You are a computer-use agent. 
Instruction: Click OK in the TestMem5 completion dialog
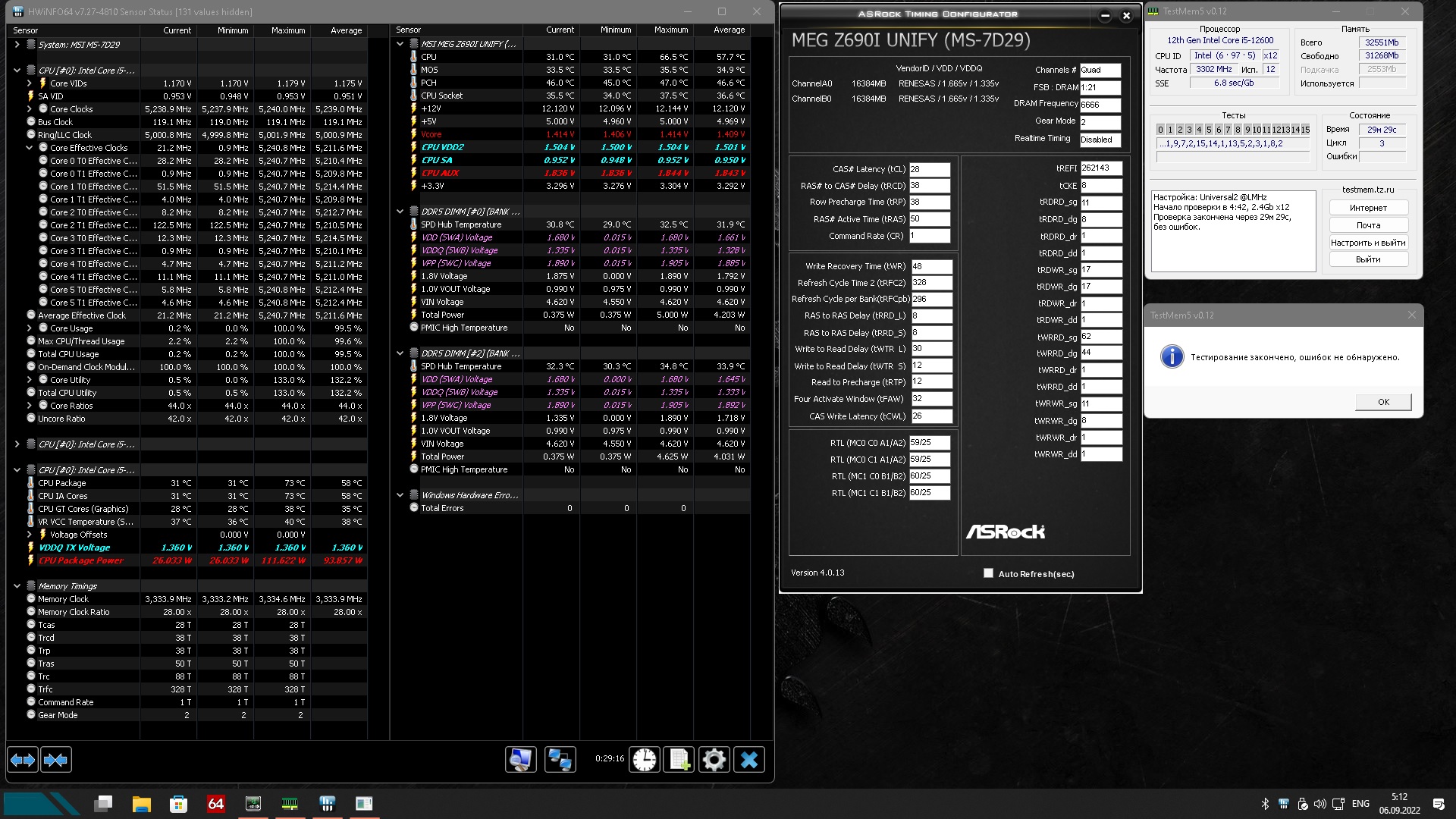1383,402
